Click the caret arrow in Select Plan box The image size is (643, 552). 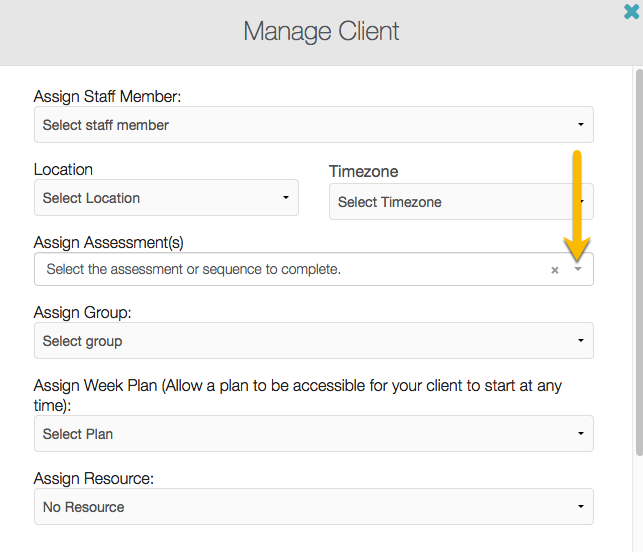click(x=581, y=433)
